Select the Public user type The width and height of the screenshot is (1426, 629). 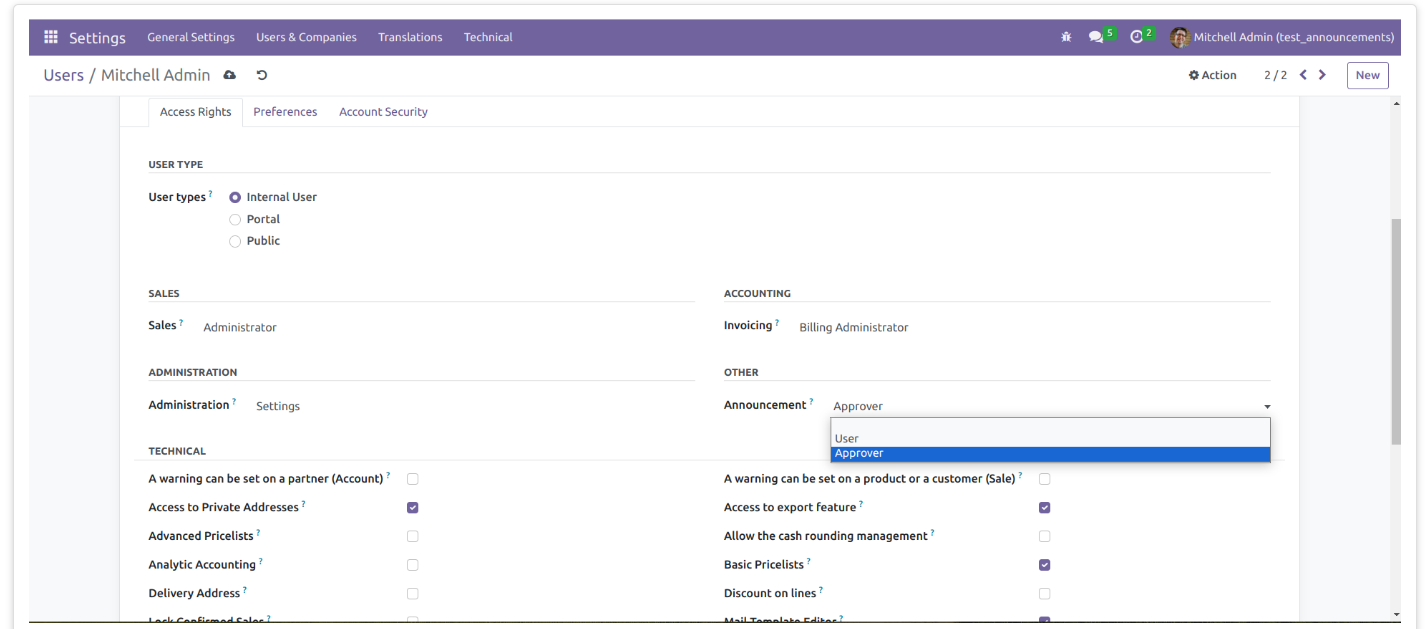pyautogui.click(x=235, y=241)
